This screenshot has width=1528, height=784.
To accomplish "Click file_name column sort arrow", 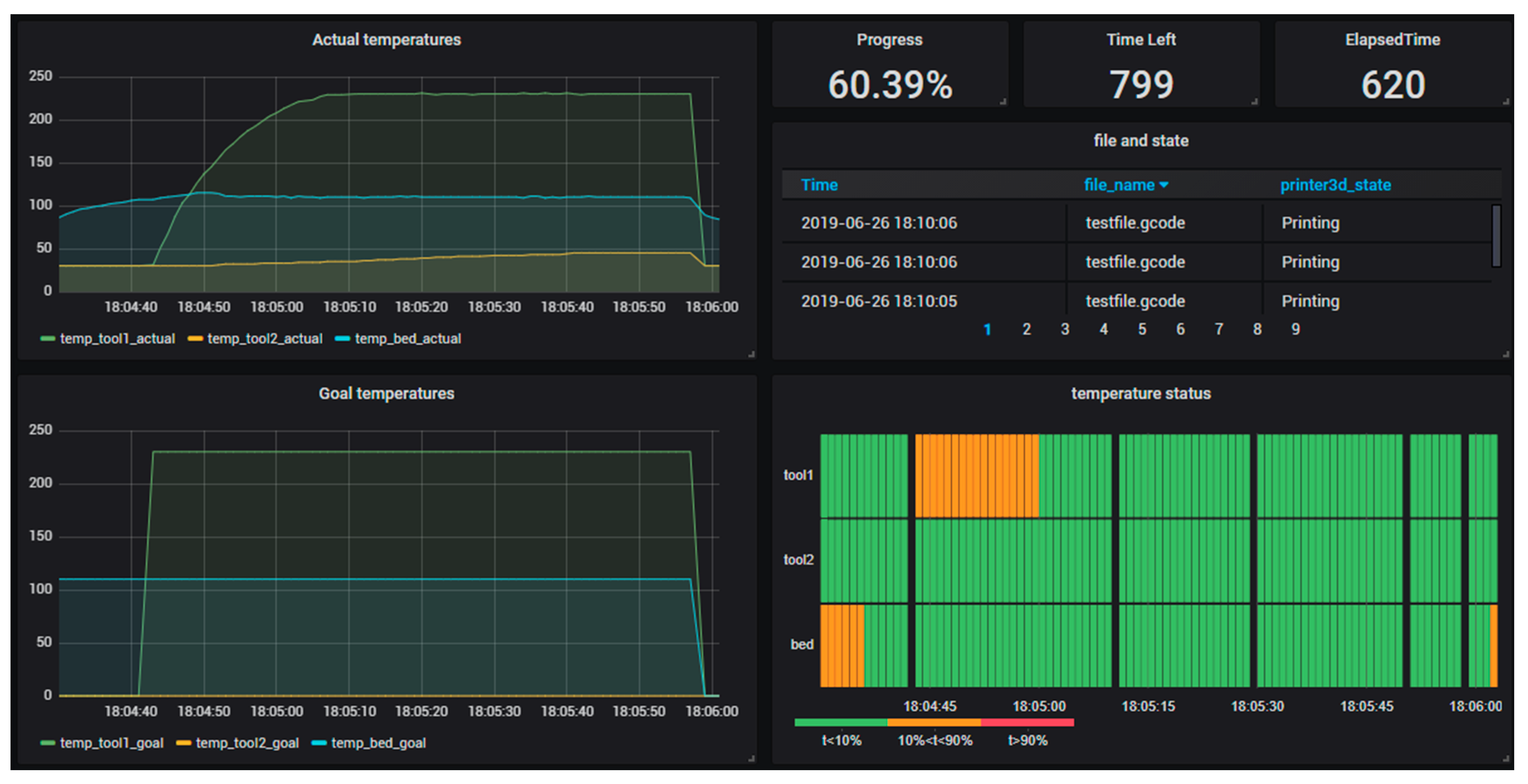I will click(x=1164, y=185).
